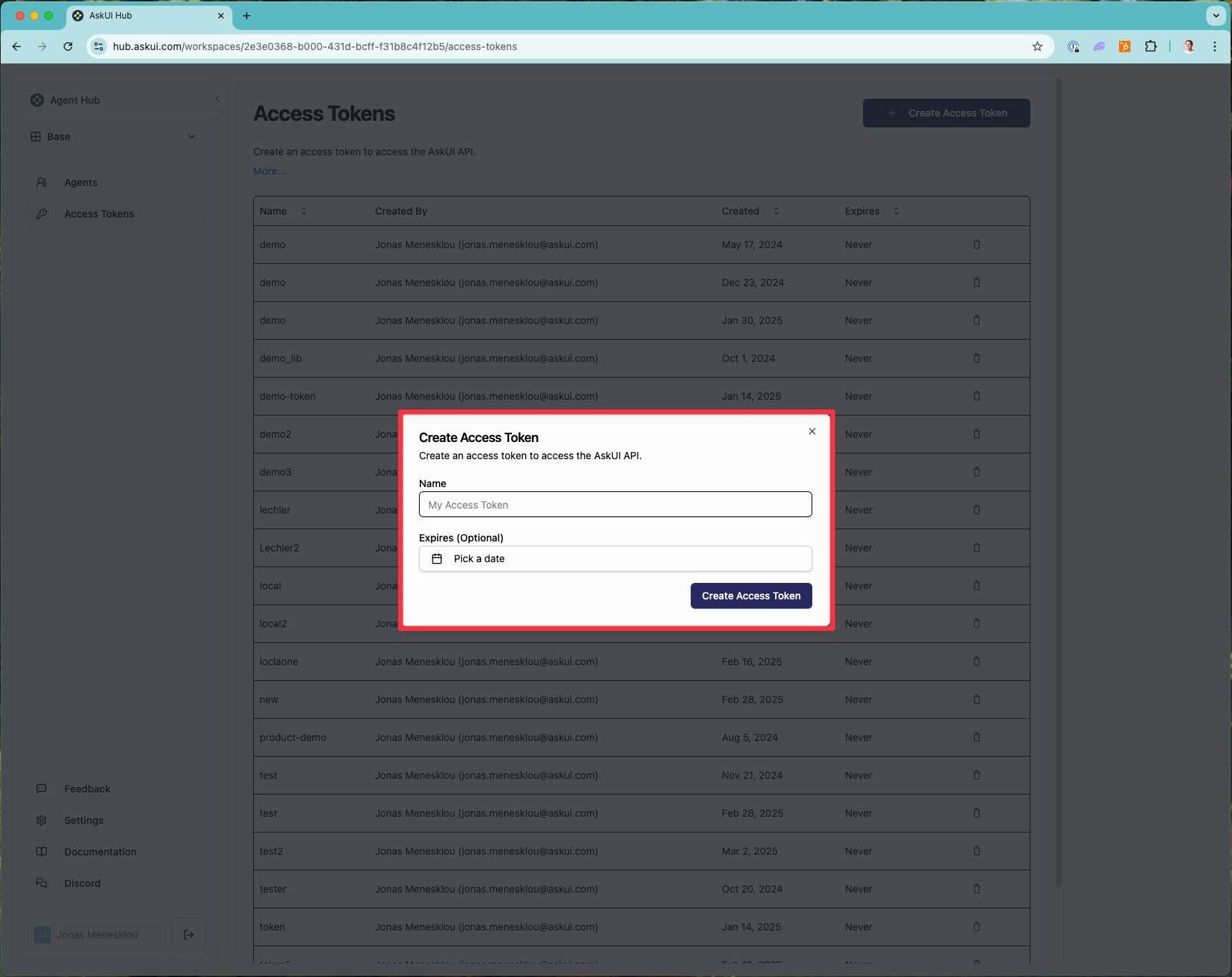Viewport: 1232px width, 977px height.
Task: Click the calendar icon in expires field
Action: (437, 559)
